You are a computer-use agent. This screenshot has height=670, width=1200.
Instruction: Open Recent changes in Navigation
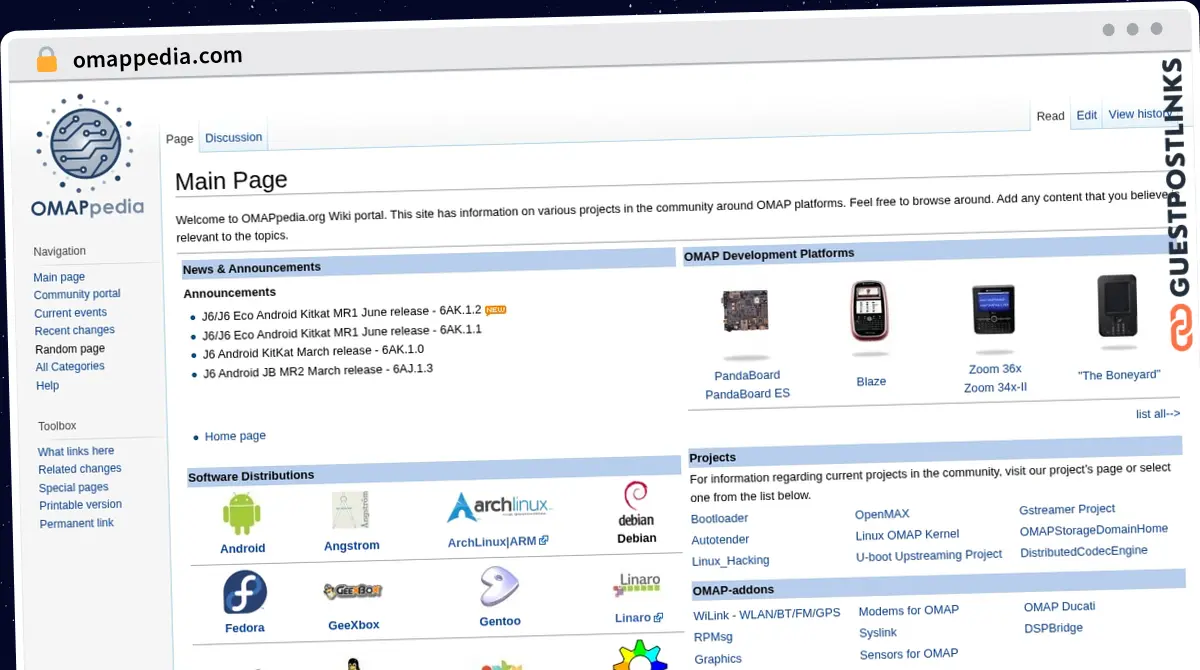click(74, 330)
